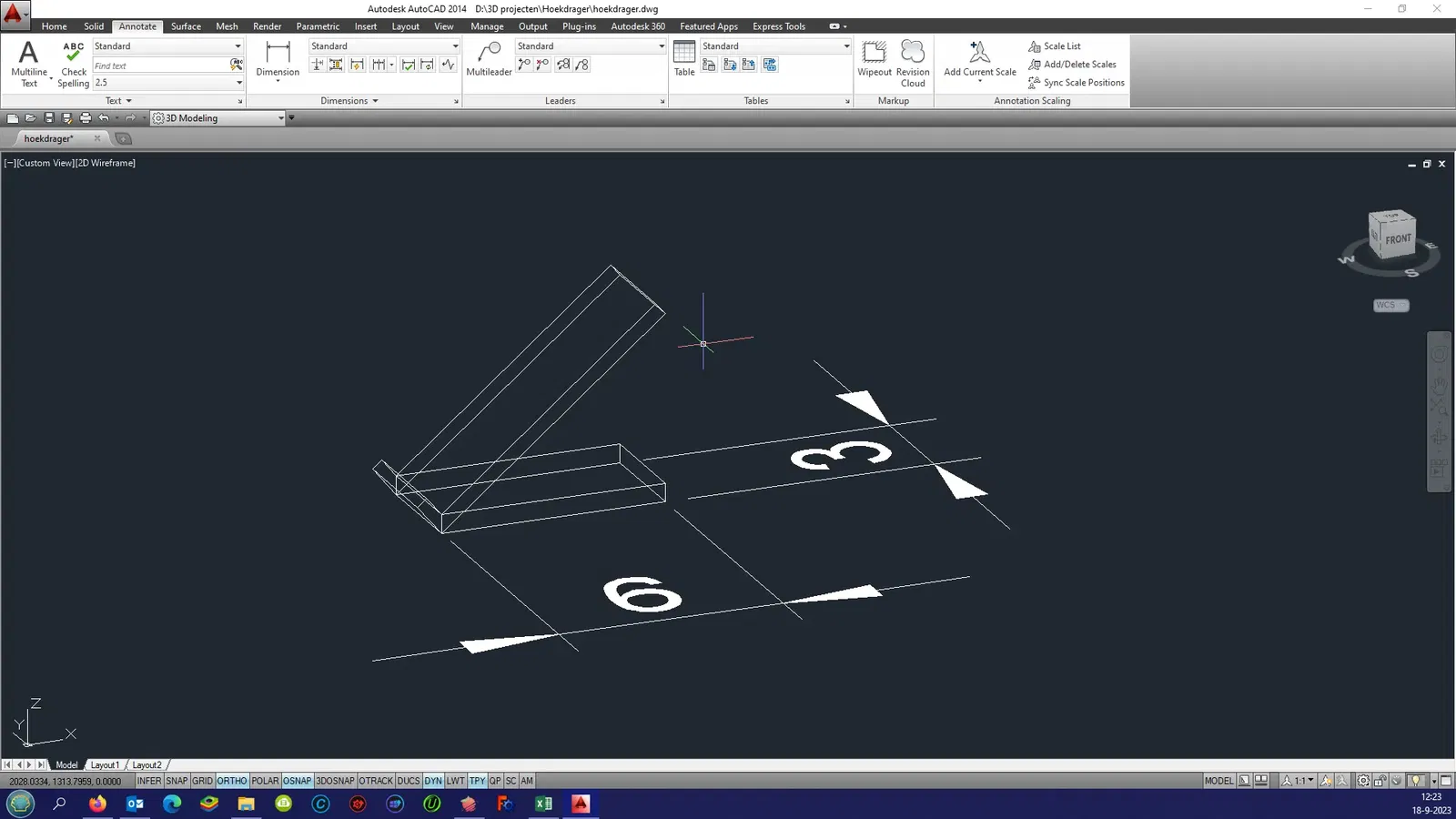Start the Dimension tool

pyautogui.click(x=278, y=60)
